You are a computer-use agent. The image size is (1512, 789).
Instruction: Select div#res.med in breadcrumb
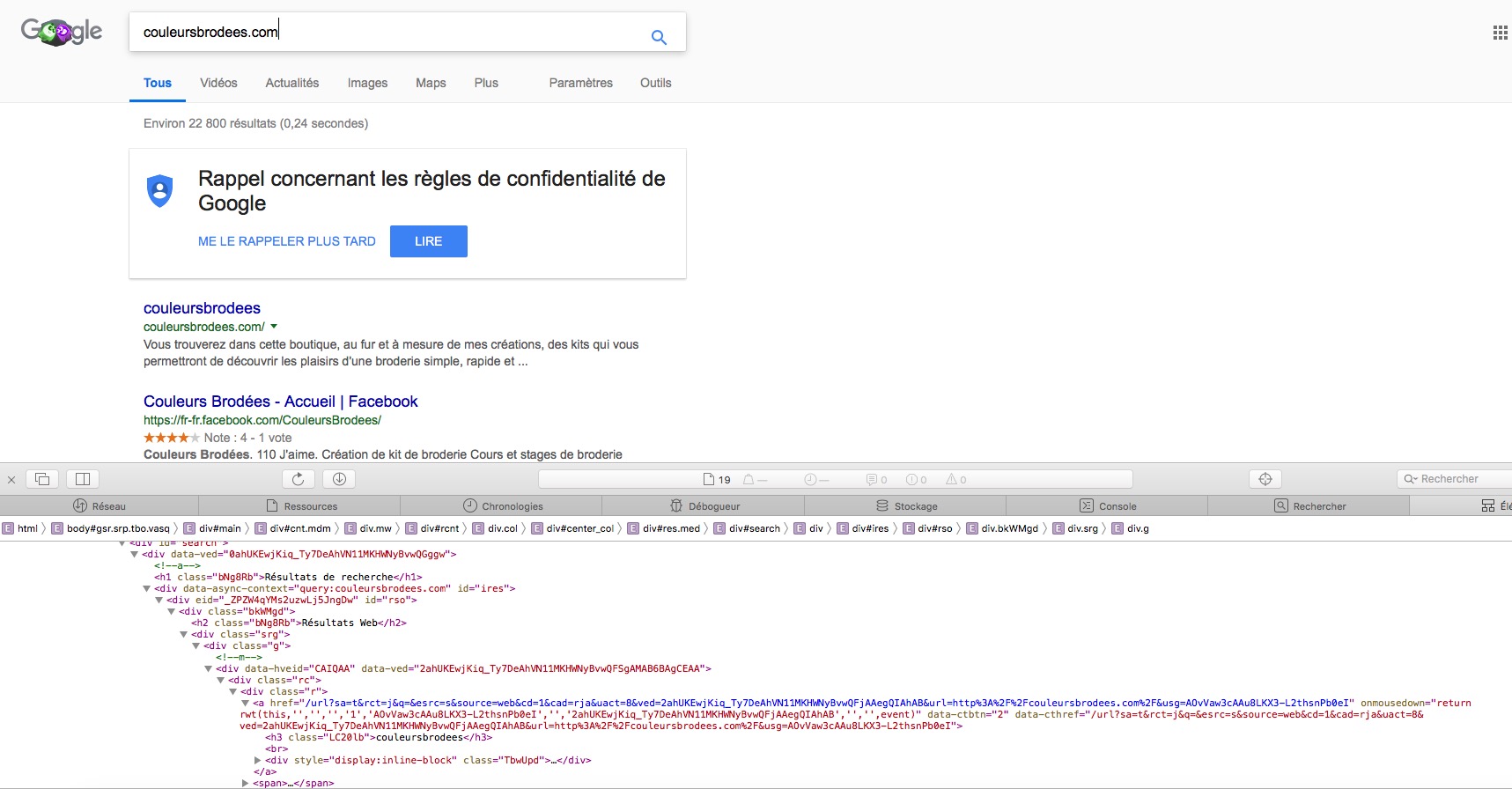[664, 528]
